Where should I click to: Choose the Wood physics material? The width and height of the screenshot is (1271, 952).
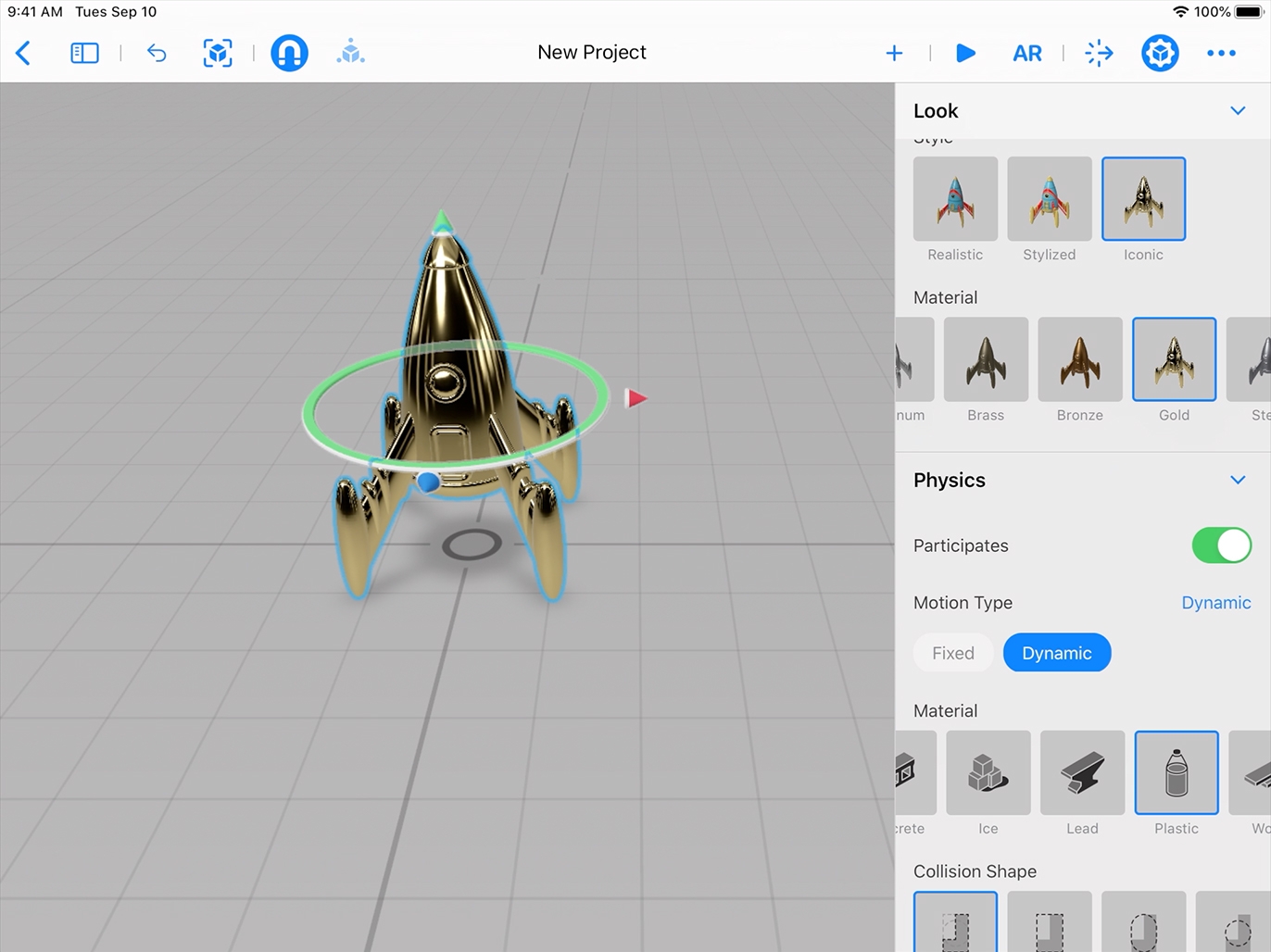point(1250,772)
